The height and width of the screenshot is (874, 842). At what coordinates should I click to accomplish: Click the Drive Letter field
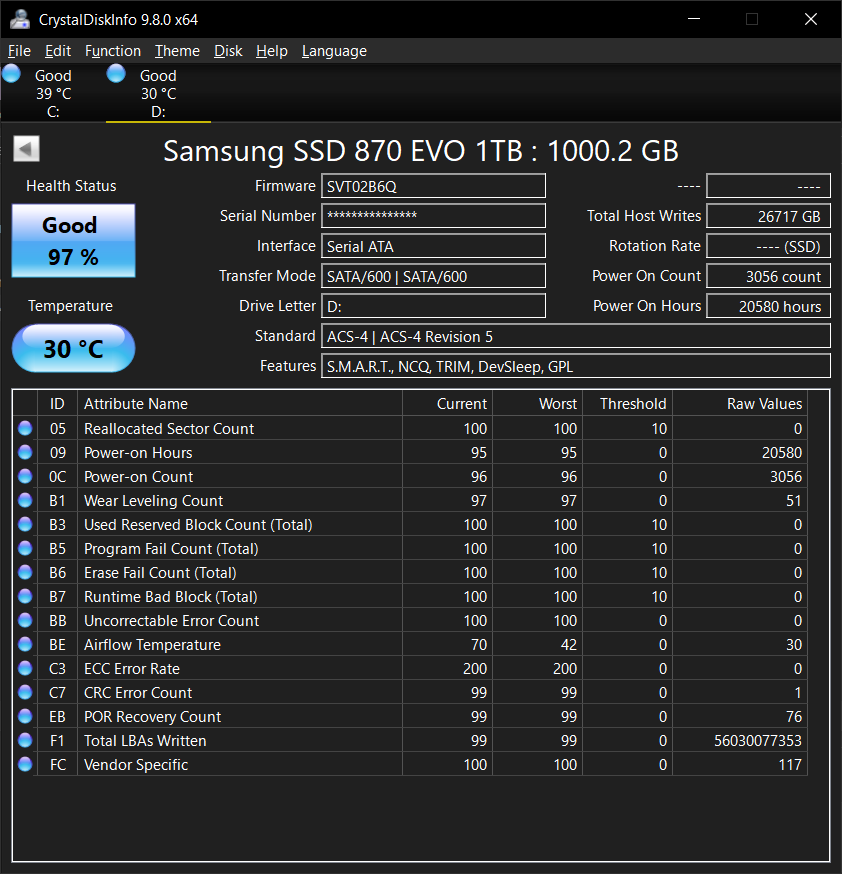pos(434,306)
